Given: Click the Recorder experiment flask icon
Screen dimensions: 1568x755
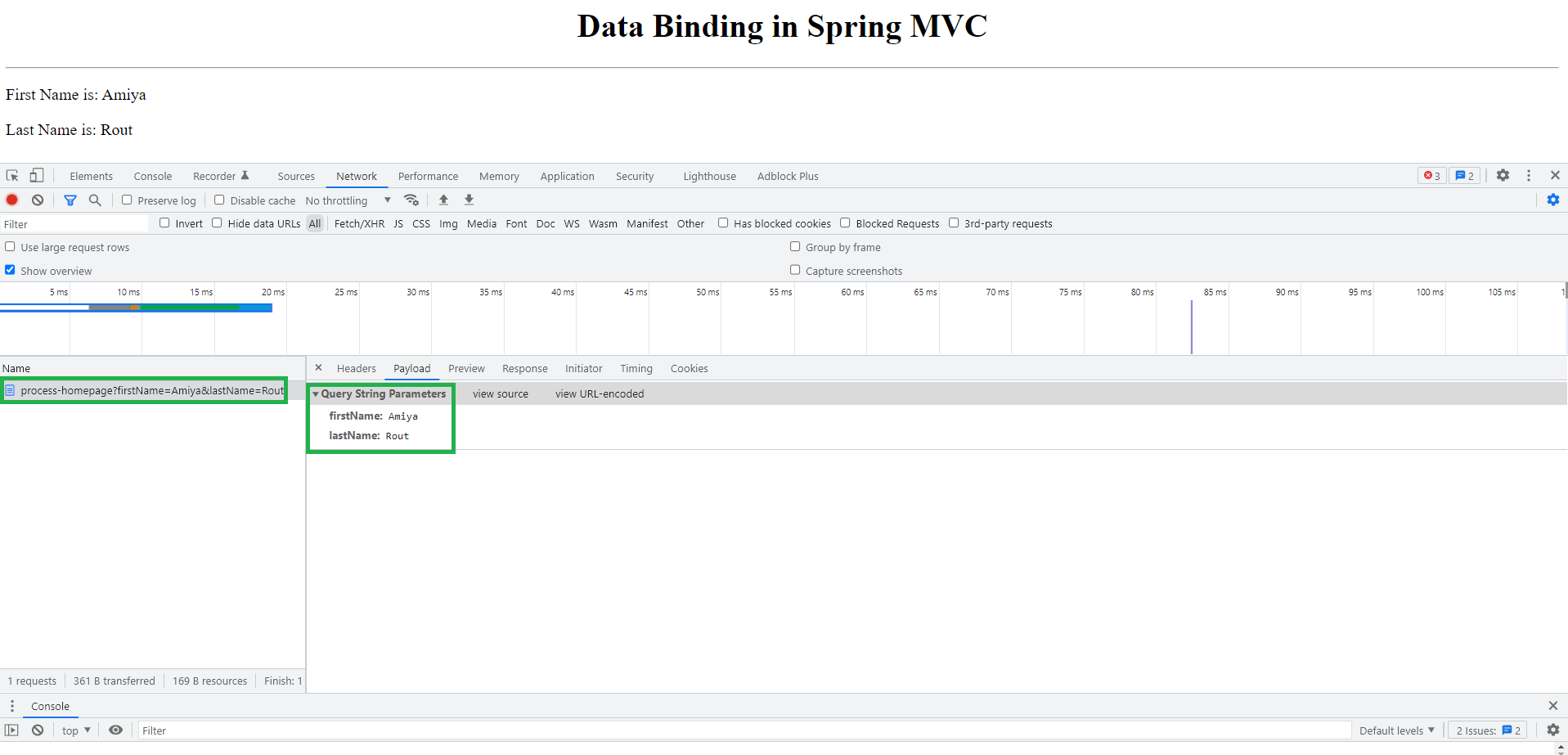Looking at the screenshot, I should tap(245, 175).
